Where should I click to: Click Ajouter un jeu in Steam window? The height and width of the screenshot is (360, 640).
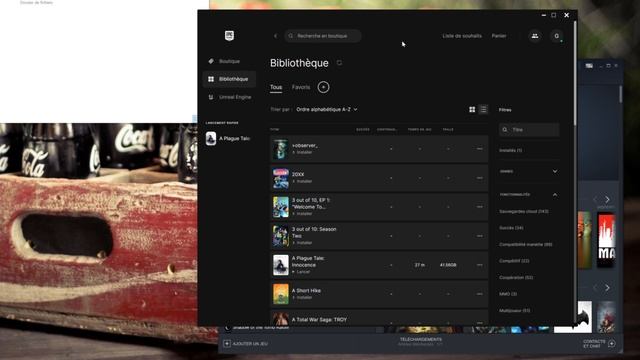(246, 344)
